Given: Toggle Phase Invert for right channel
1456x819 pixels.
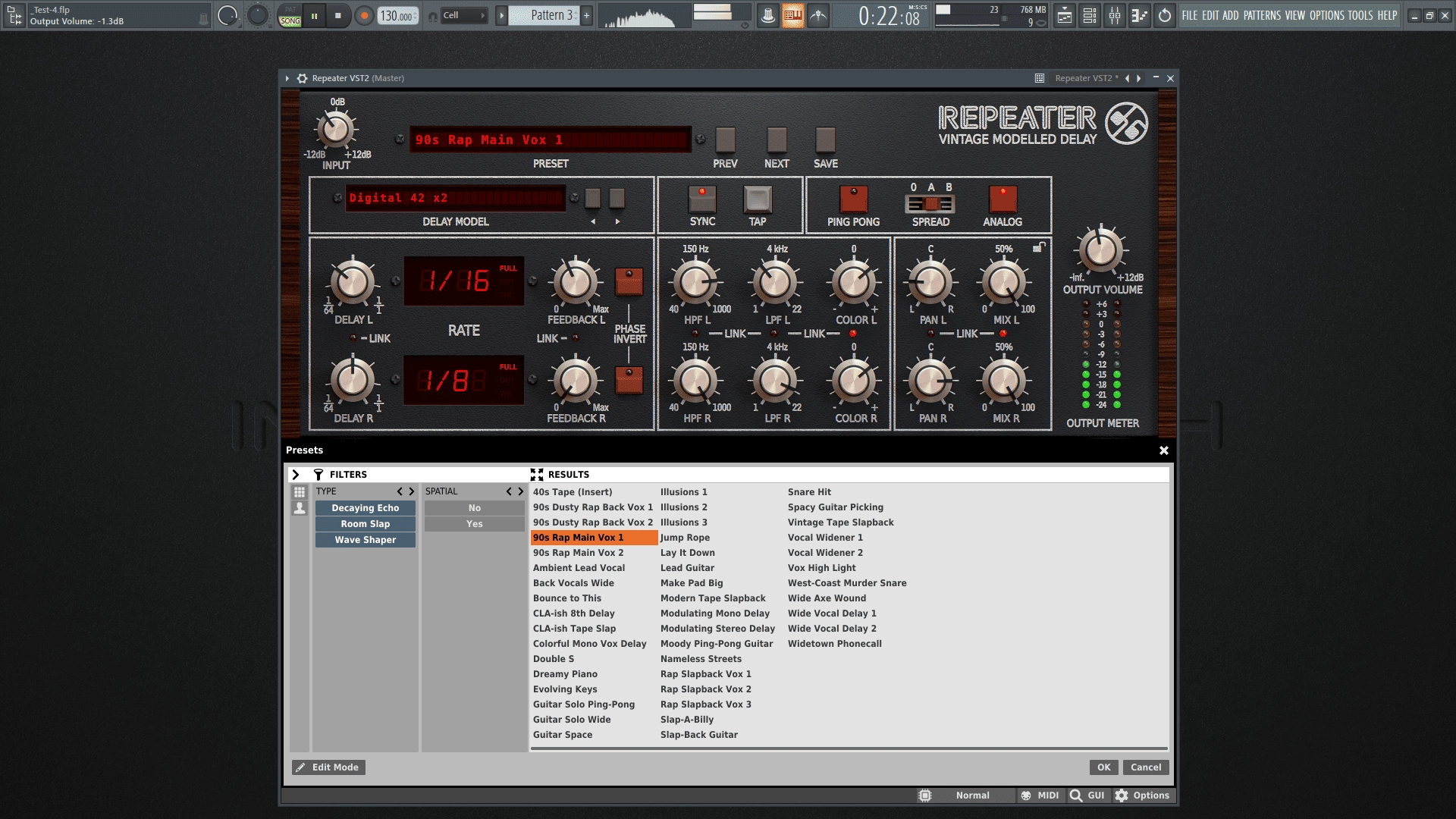Looking at the screenshot, I should [629, 380].
